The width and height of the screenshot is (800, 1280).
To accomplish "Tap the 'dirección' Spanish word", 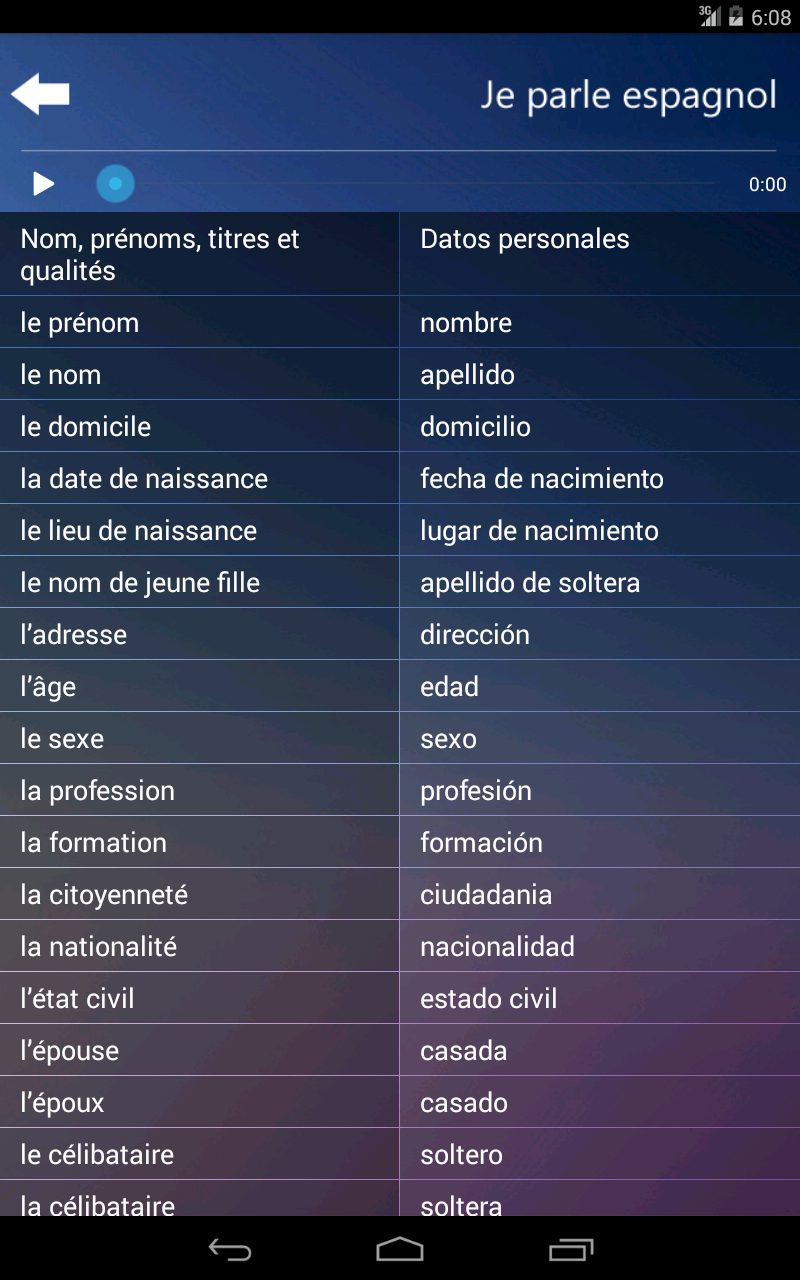I will click(475, 635).
